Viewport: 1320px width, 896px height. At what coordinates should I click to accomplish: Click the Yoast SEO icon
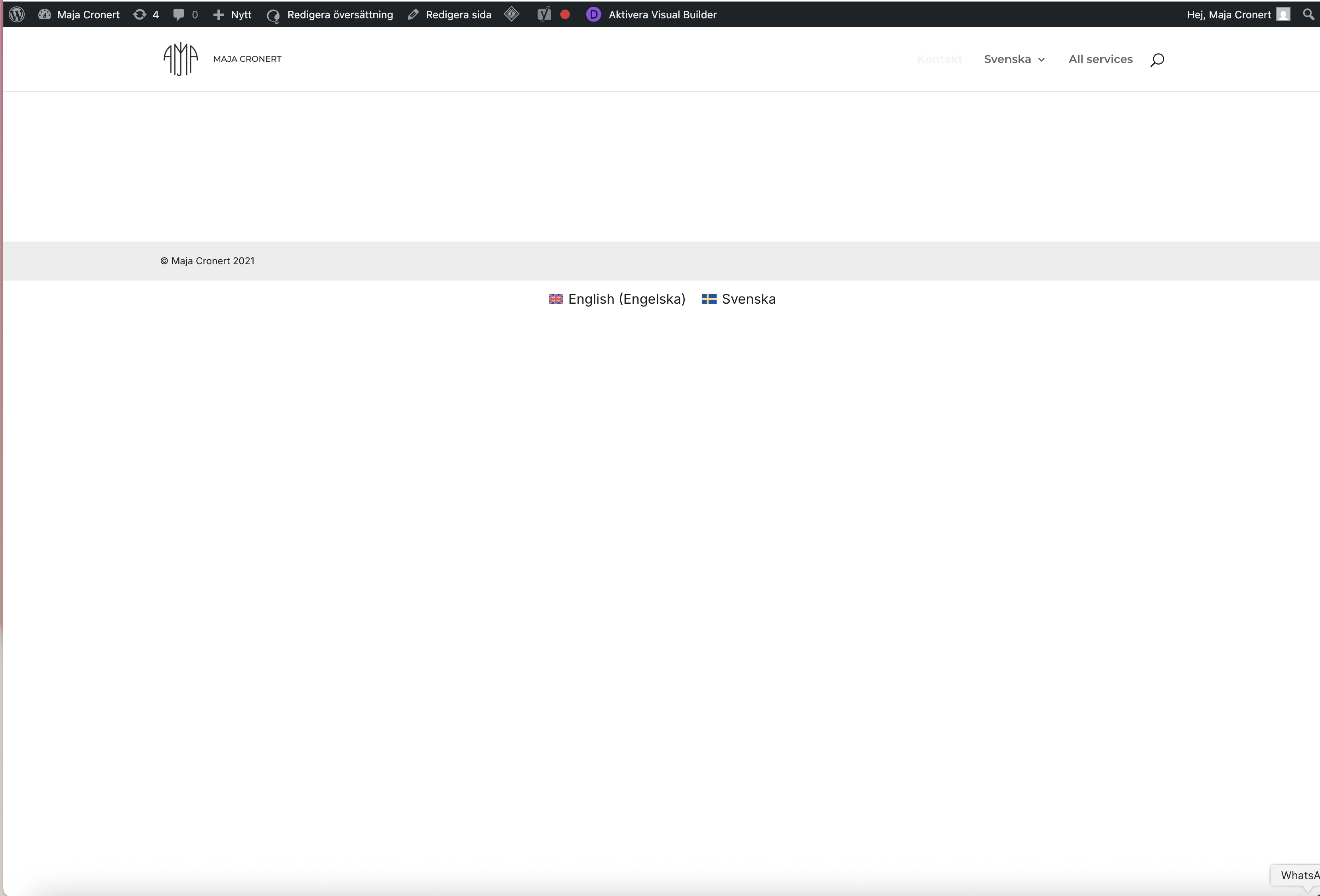pos(544,14)
